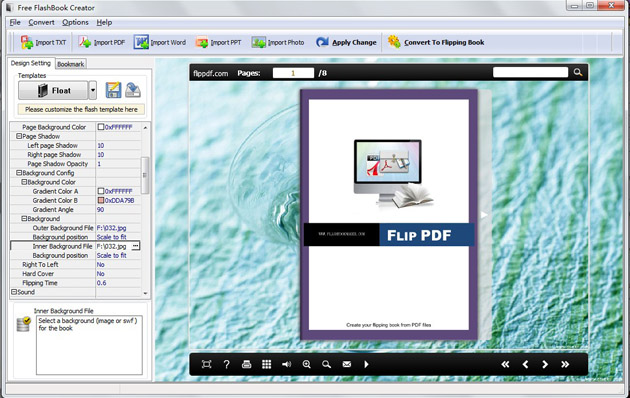Click the Flip PDF cover page
Screen dimensions: 630x398
[x=389, y=214]
